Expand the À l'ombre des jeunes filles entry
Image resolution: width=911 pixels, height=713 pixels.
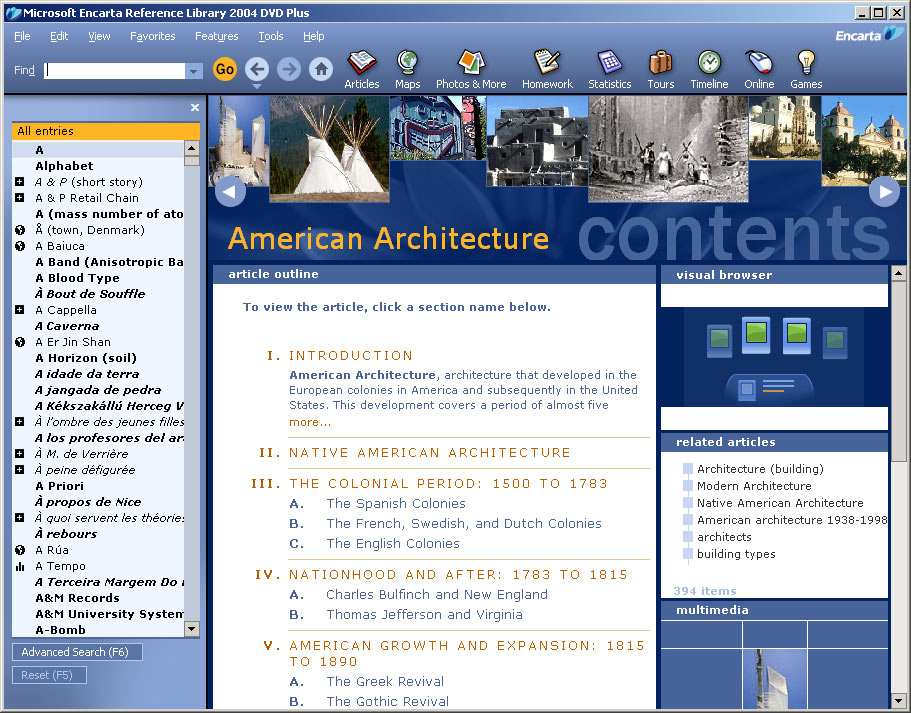pyautogui.click(x=20, y=422)
